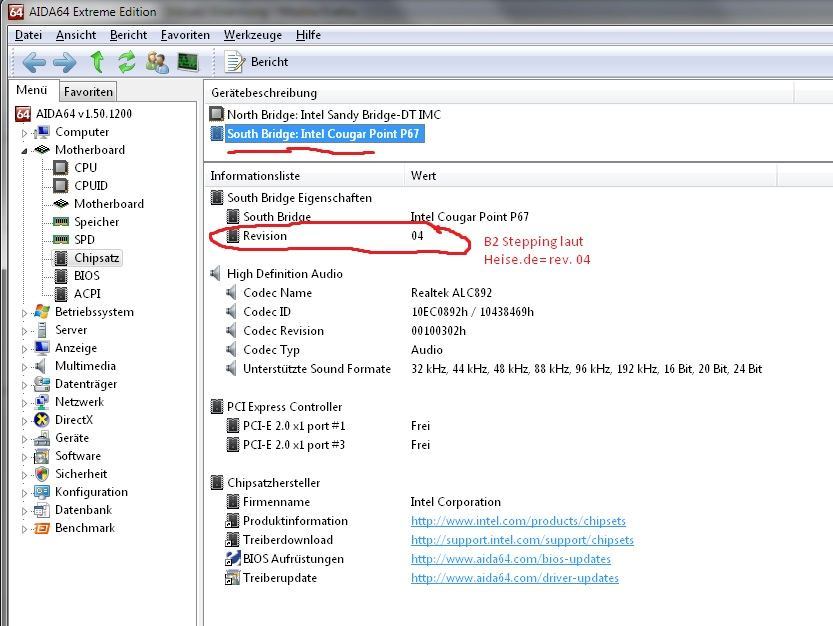This screenshot has width=833, height=626.
Task: Click the Anzeige monitor icon
Action: click(x=41, y=348)
